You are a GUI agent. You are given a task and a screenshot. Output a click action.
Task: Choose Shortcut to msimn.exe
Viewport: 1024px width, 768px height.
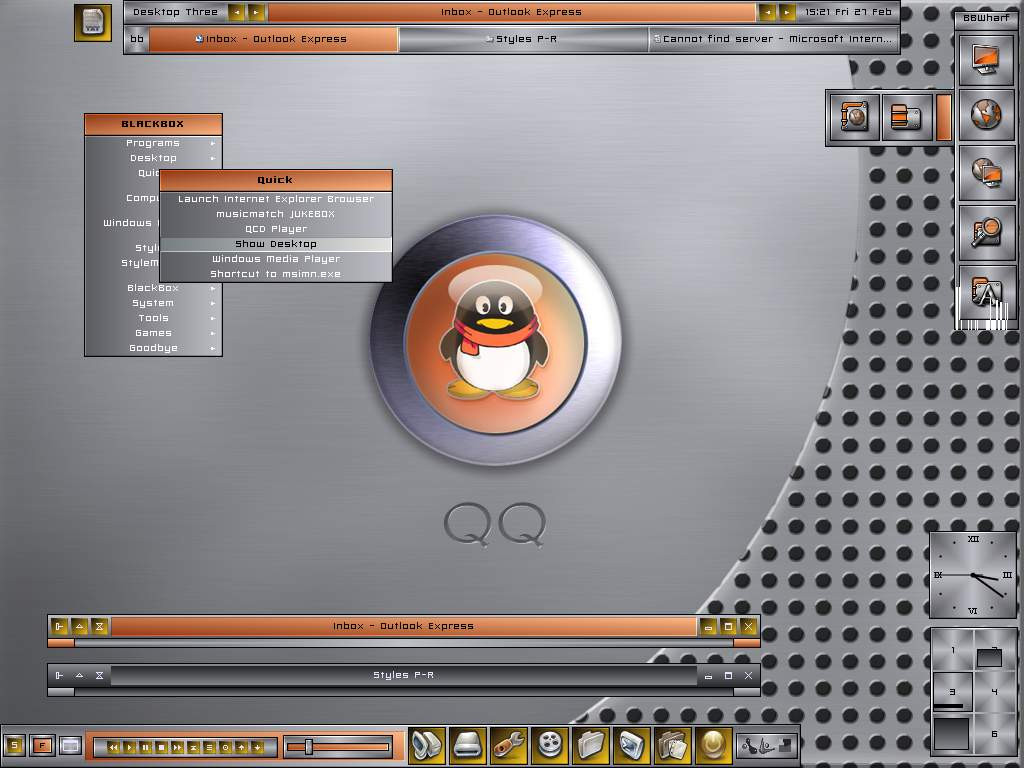(276, 274)
